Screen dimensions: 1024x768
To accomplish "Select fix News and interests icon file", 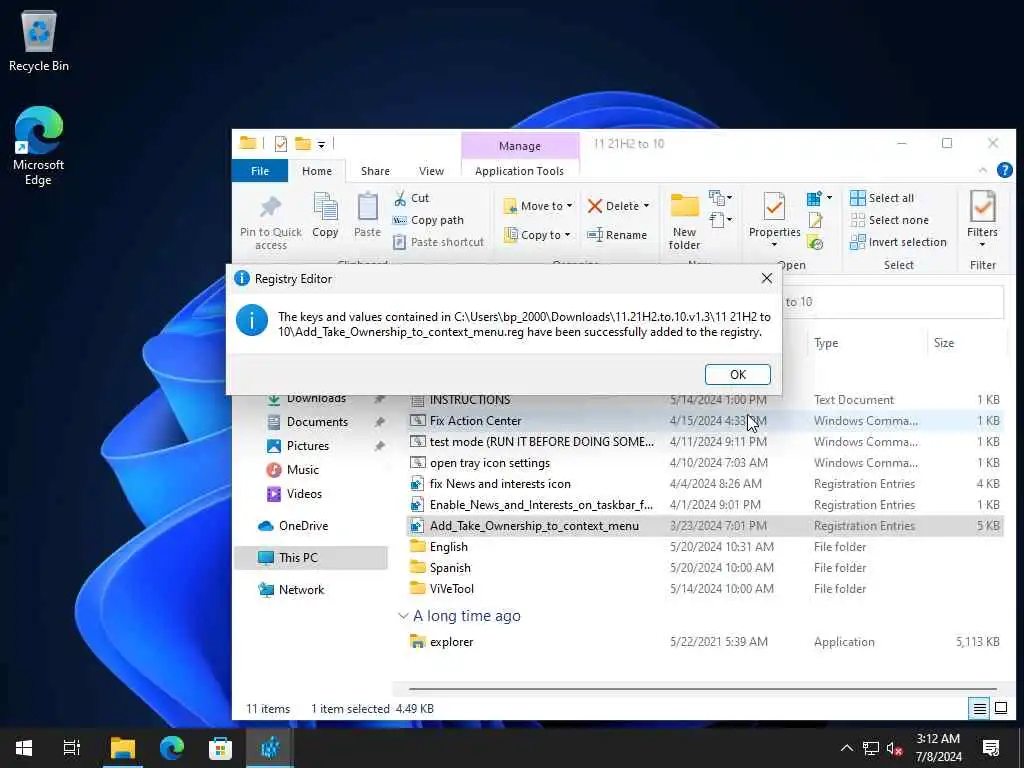I will click(705, 484).
